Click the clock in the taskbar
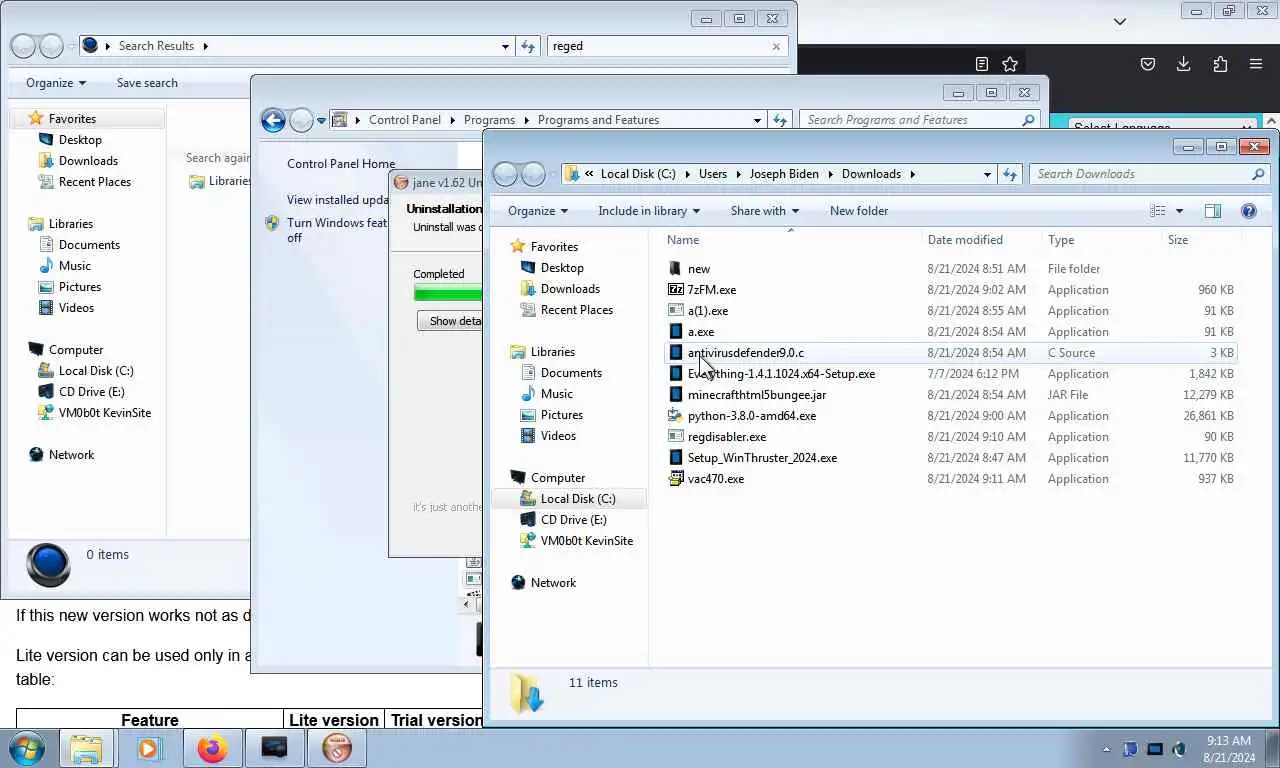The width and height of the screenshot is (1280, 768). (x=1229, y=749)
